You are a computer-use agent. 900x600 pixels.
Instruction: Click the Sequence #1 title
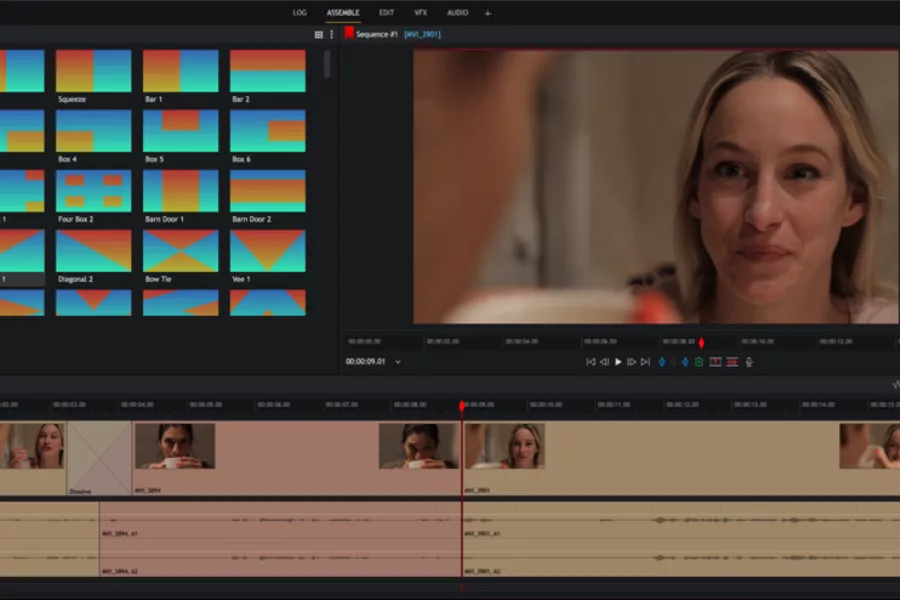[377, 34]
